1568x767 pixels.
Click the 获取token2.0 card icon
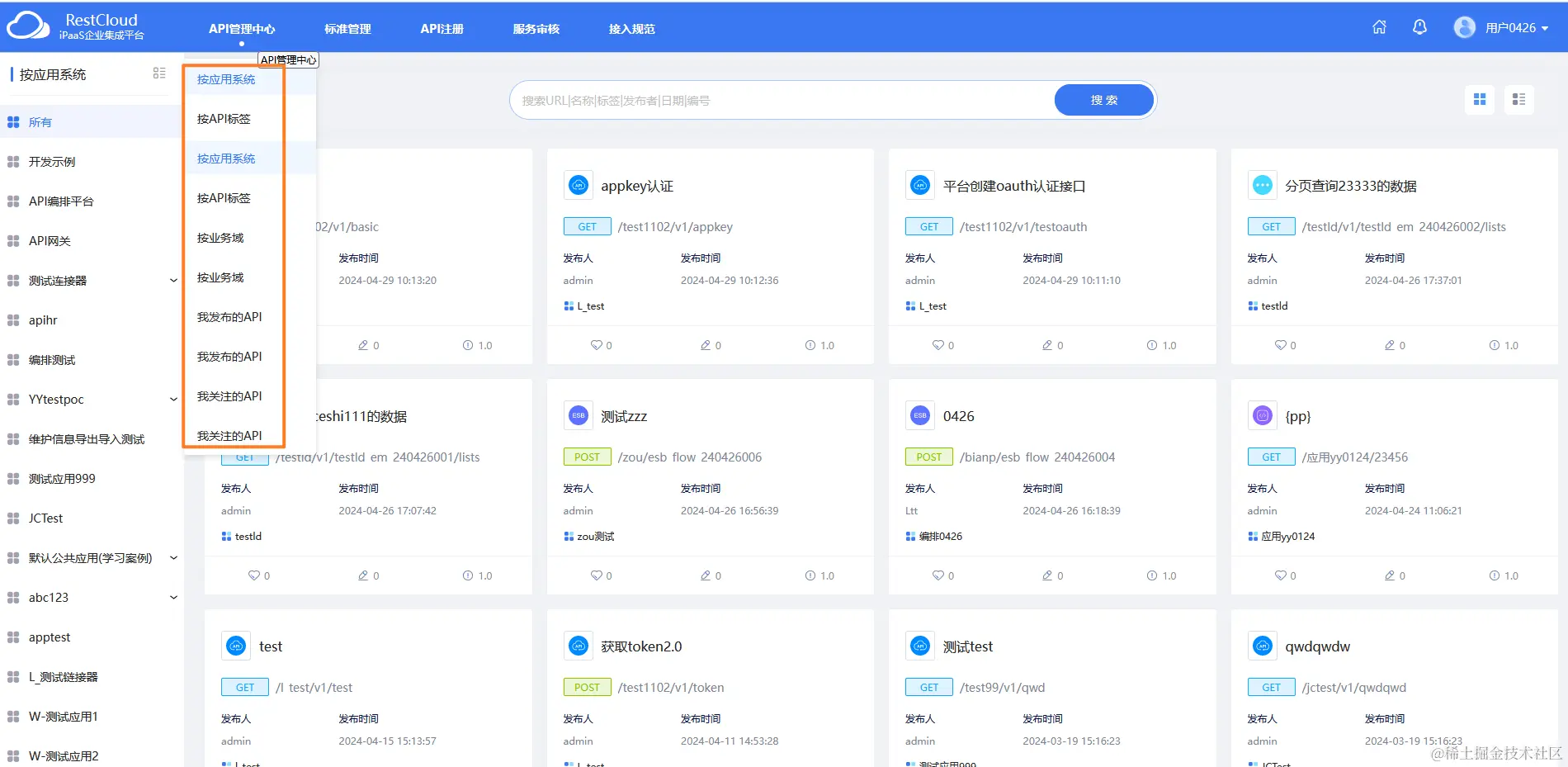(579, 646)
